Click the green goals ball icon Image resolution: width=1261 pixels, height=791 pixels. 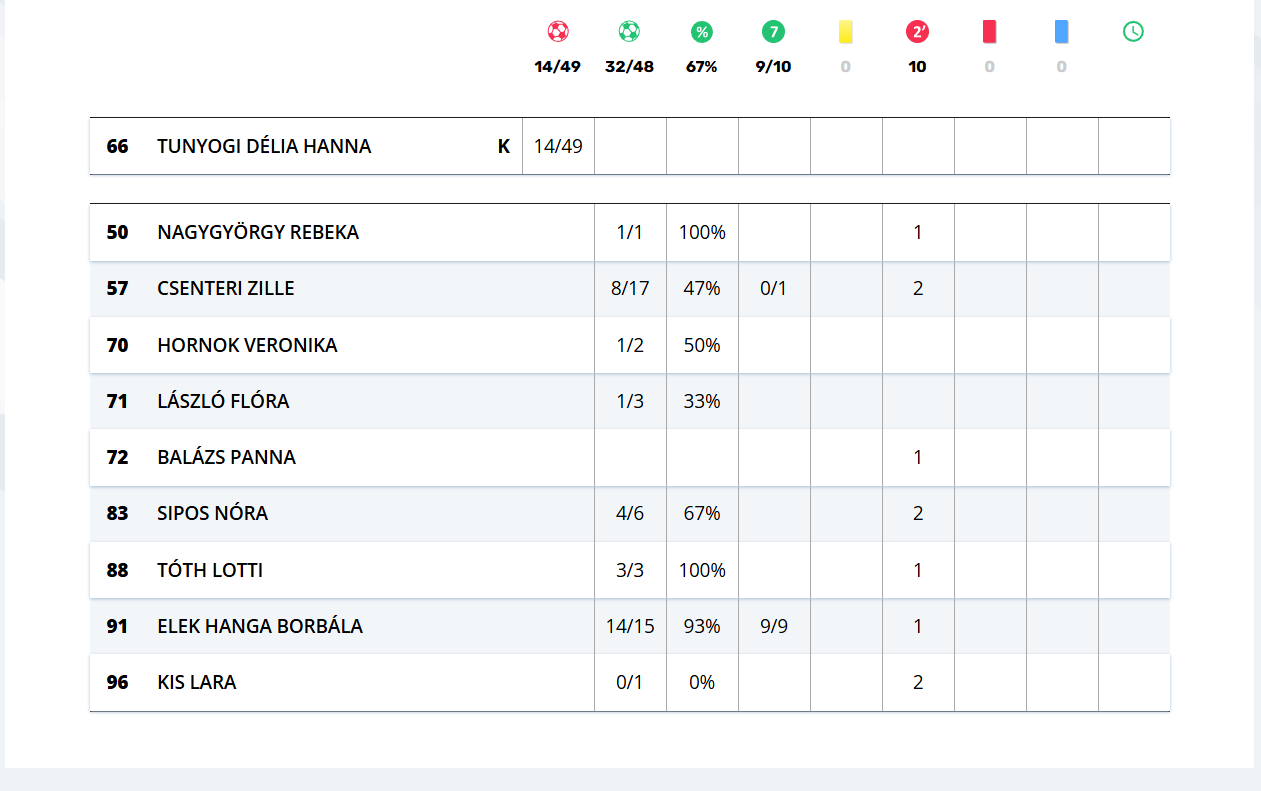pos(629,32)
